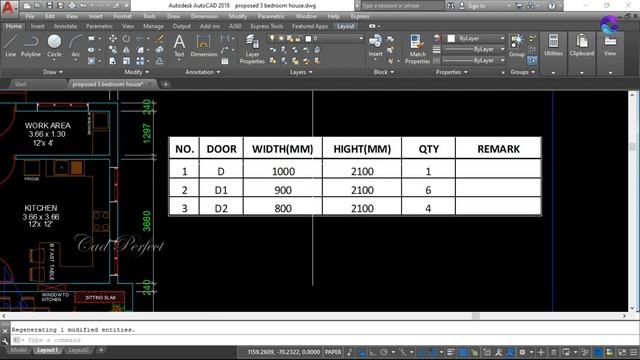The width and height of the screenshot is (640, 360).
Task: Add a new drawing tab with plus button
Action: [166, 84]
